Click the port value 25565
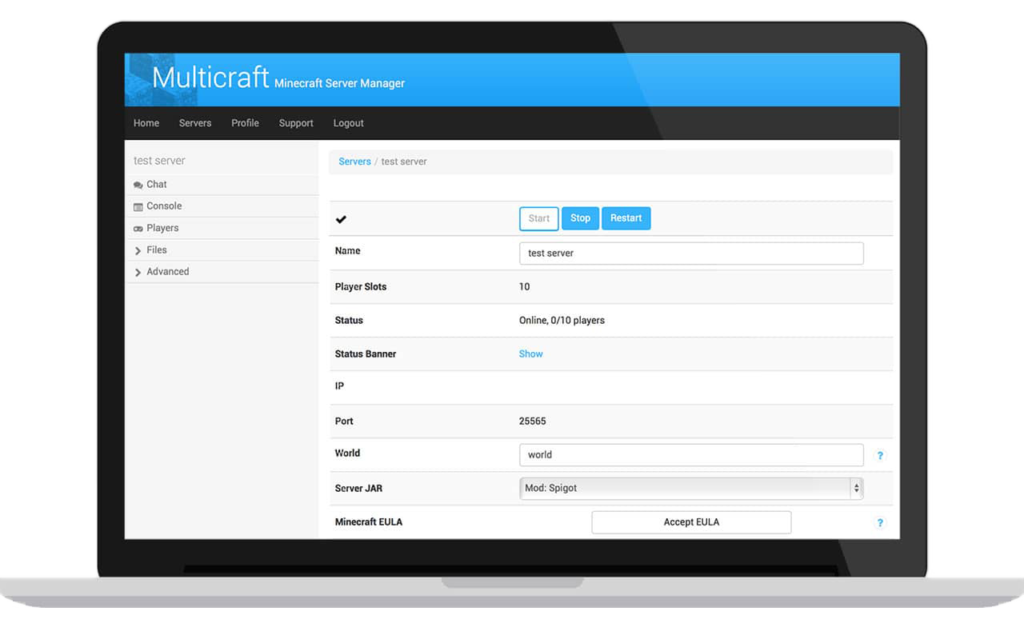 click(532, 421)
